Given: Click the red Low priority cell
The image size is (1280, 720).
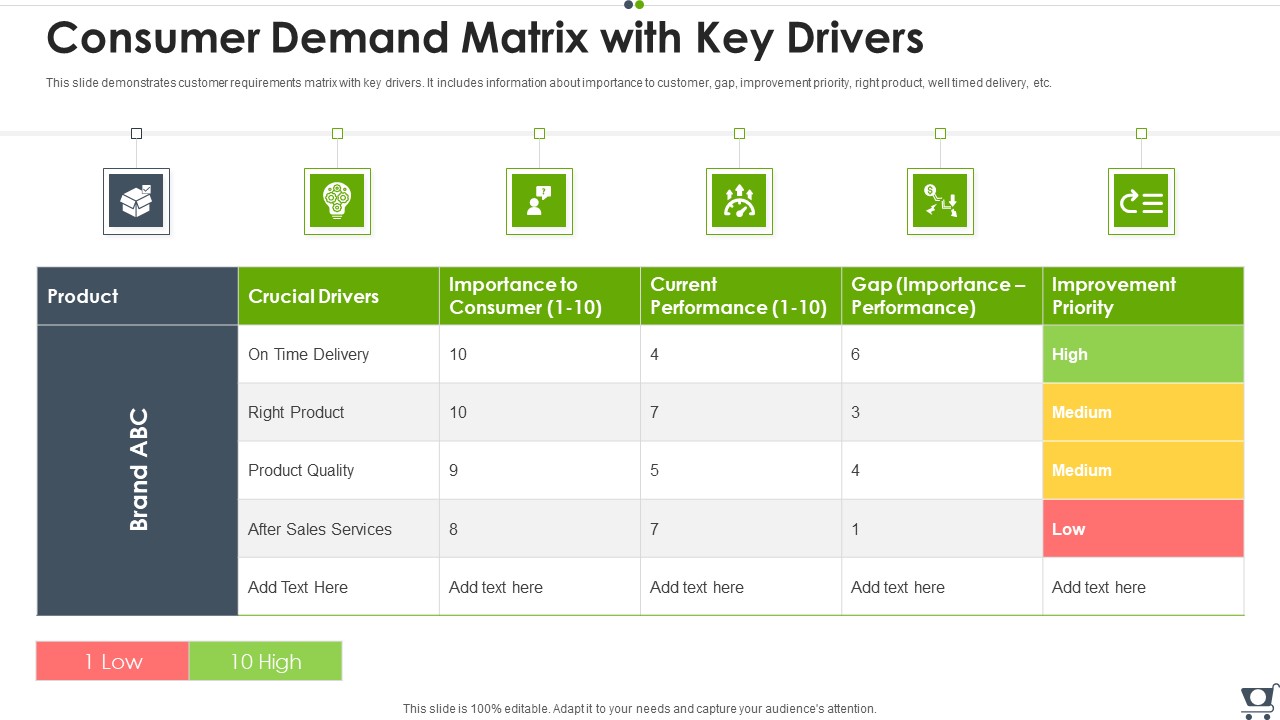Looking at the screenshot, I should [x=1143, y=529].
